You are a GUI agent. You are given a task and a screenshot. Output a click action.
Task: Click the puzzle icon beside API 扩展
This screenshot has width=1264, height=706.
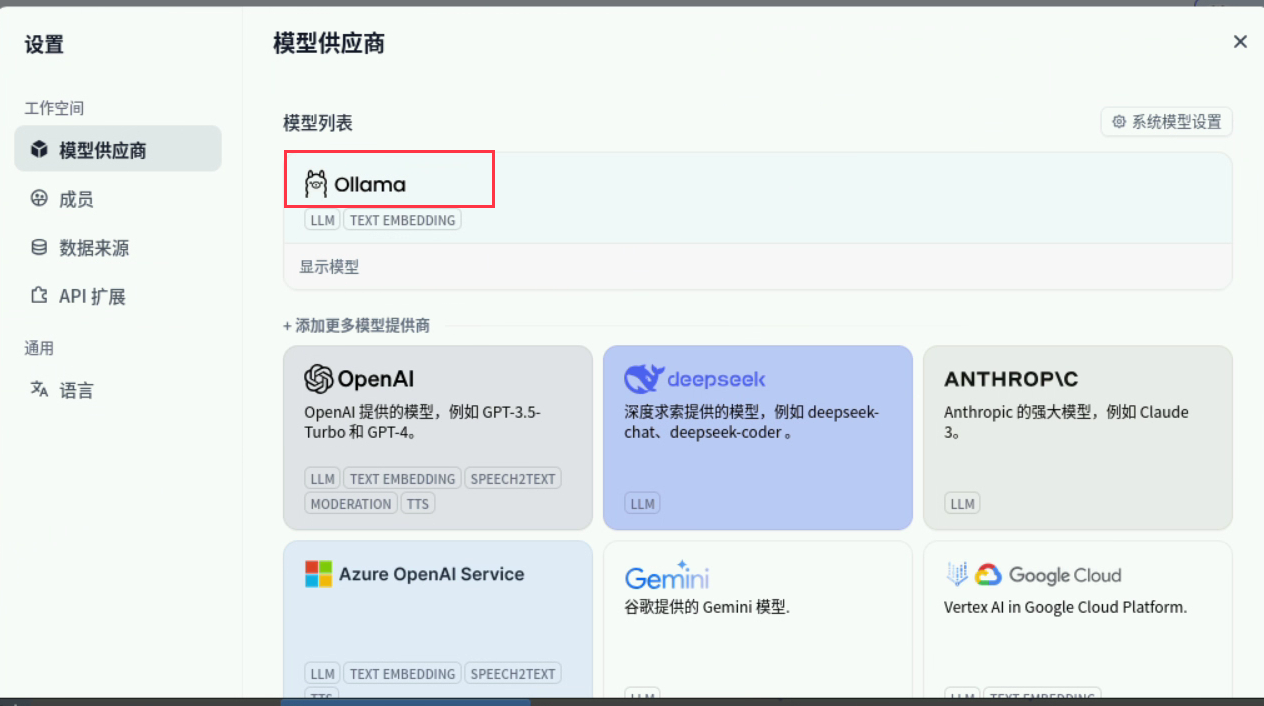coord(39,296)
